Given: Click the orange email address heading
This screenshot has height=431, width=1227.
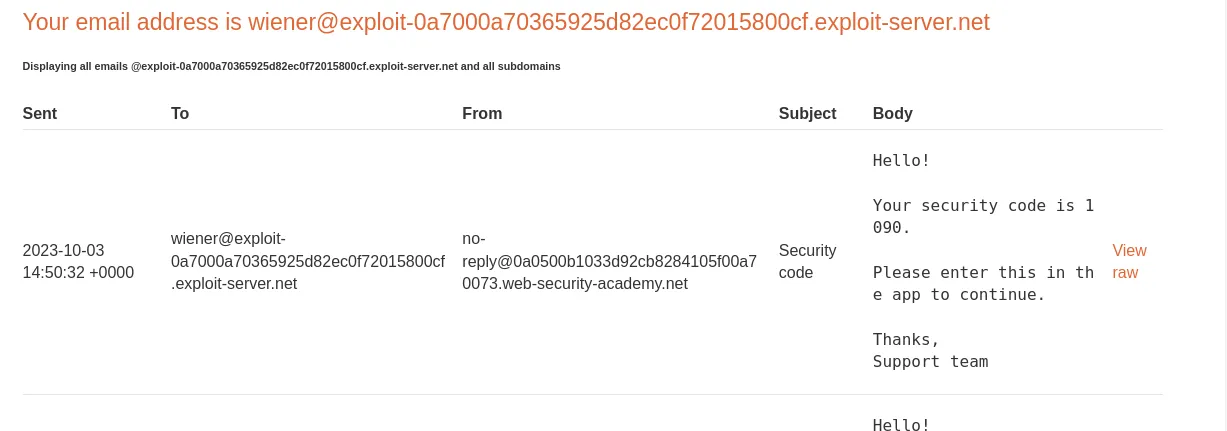Looking at the screenshot, I should pyautogui.click(x=505, y=22).
